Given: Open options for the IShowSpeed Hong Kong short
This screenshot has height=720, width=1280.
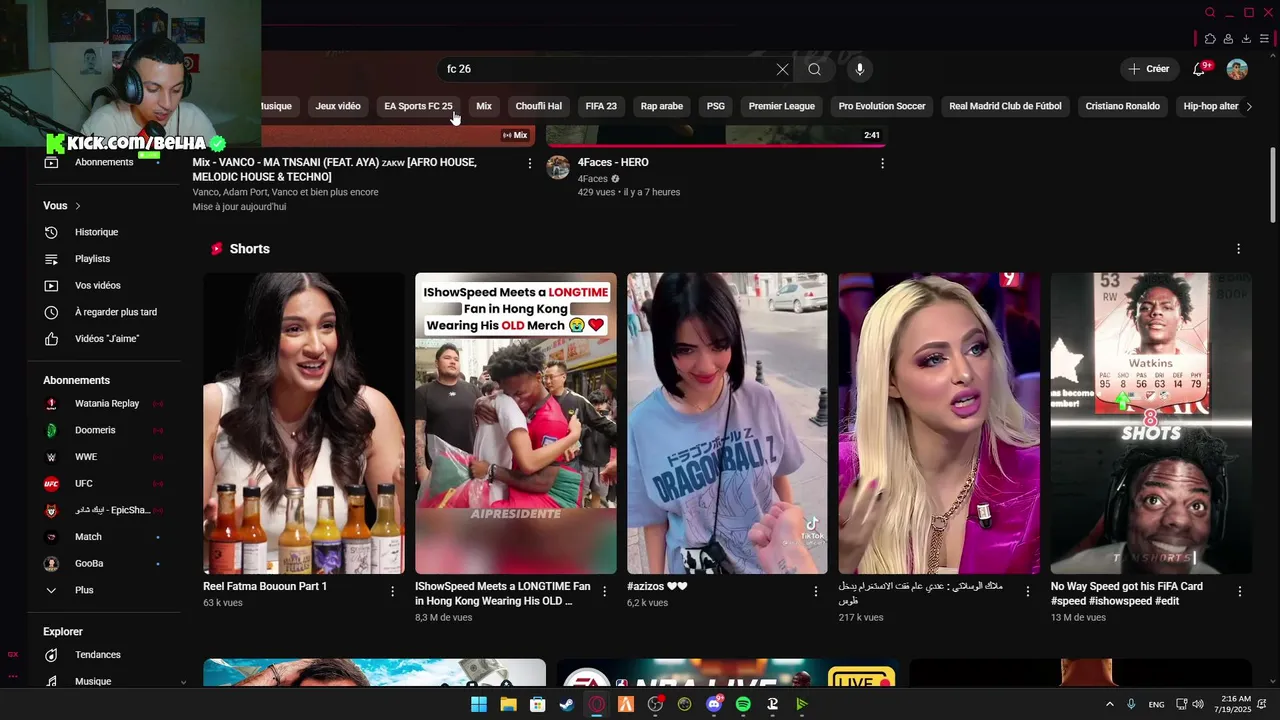Looking at the screenshot, I should tap(604, 591).
